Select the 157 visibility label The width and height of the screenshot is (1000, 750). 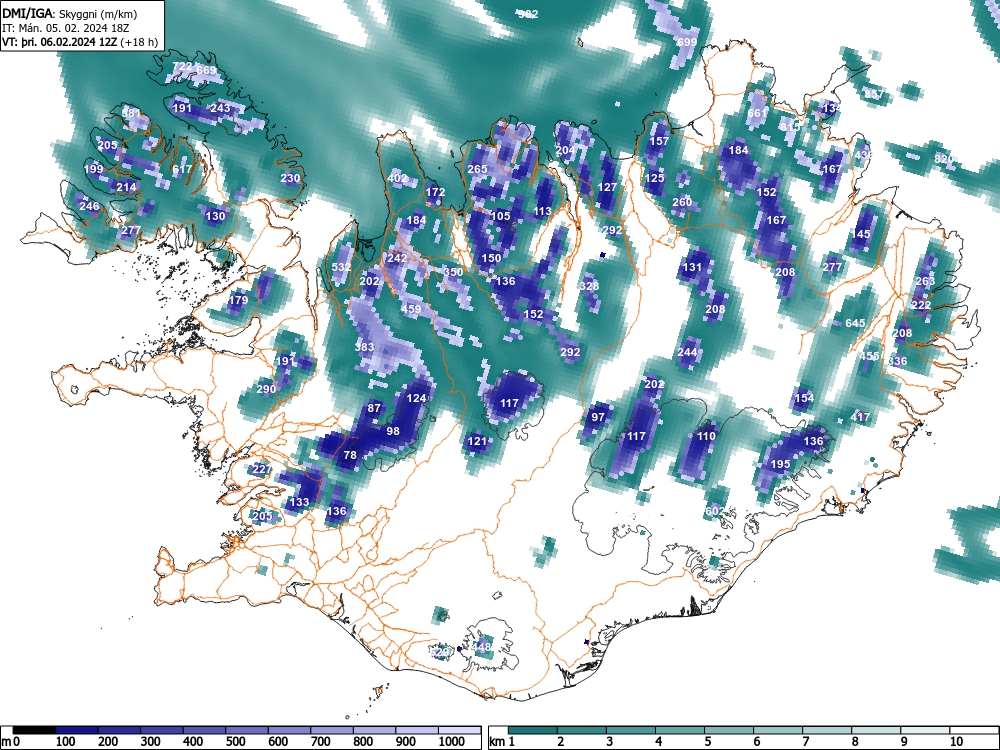point(659,141)
